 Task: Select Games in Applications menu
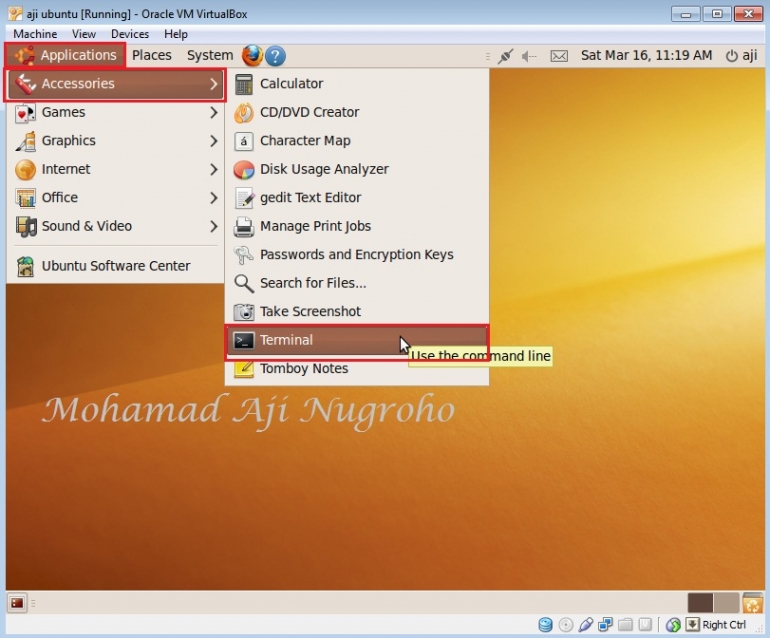115,112
